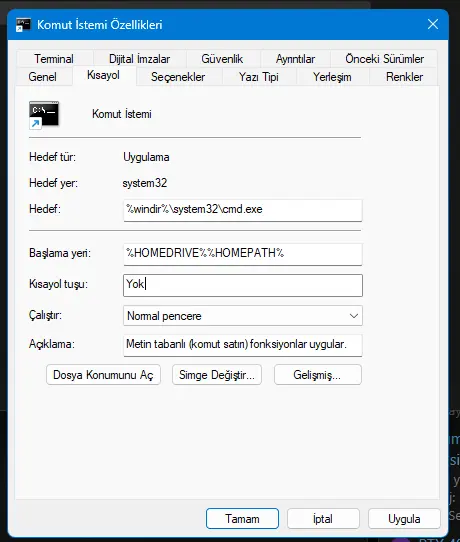Screen dimensions: 460x542
Task: Open the Gelişmiş advanced options
Action: (x=318, y=375)
